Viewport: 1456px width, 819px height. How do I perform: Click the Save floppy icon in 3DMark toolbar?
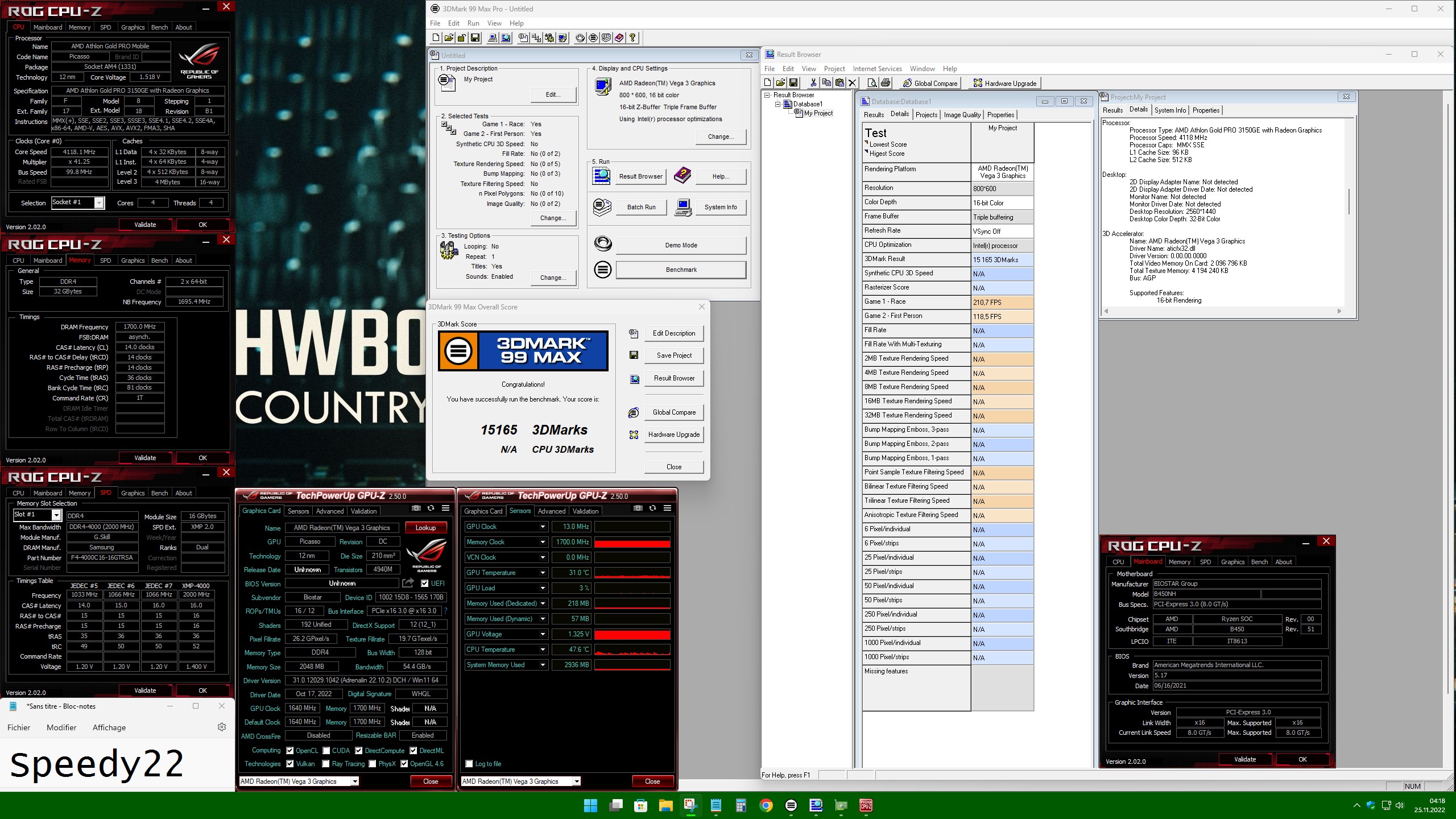coord(475,38)
